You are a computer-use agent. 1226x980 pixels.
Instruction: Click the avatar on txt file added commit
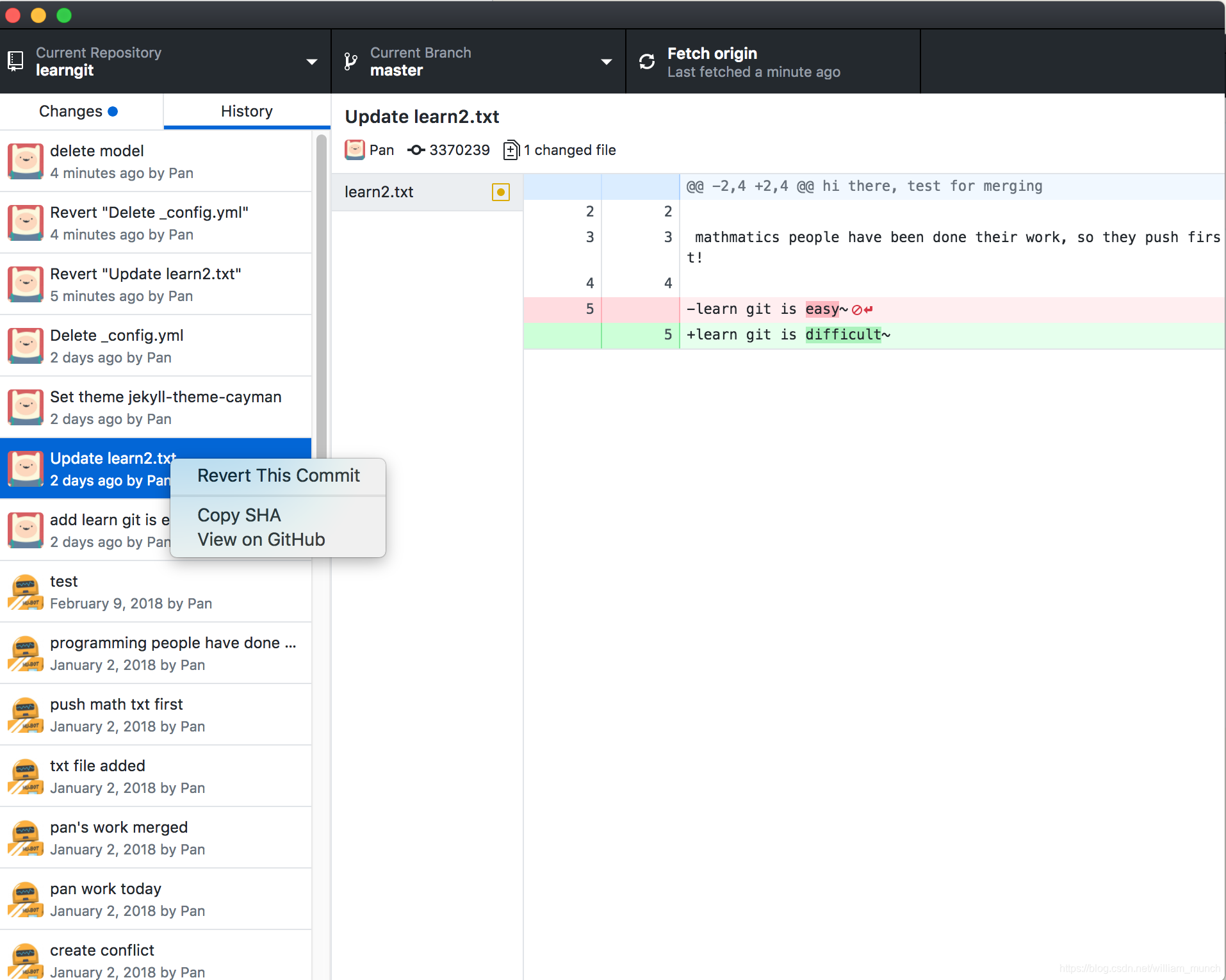[26, 776]
